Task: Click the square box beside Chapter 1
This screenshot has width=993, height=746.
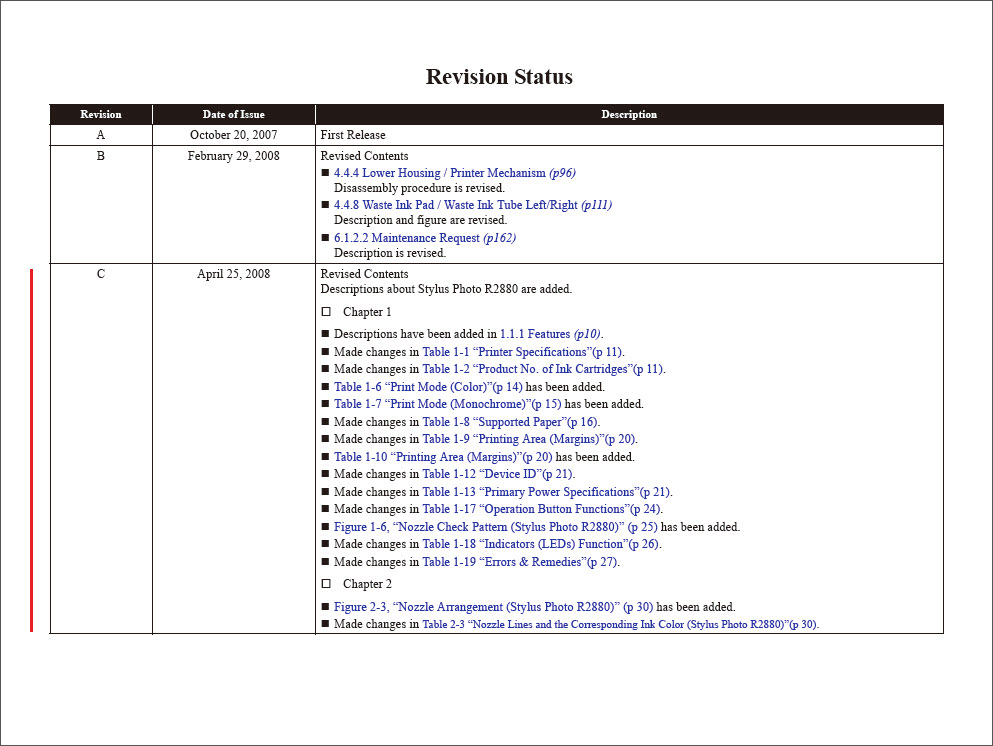Action: (326, 312)
